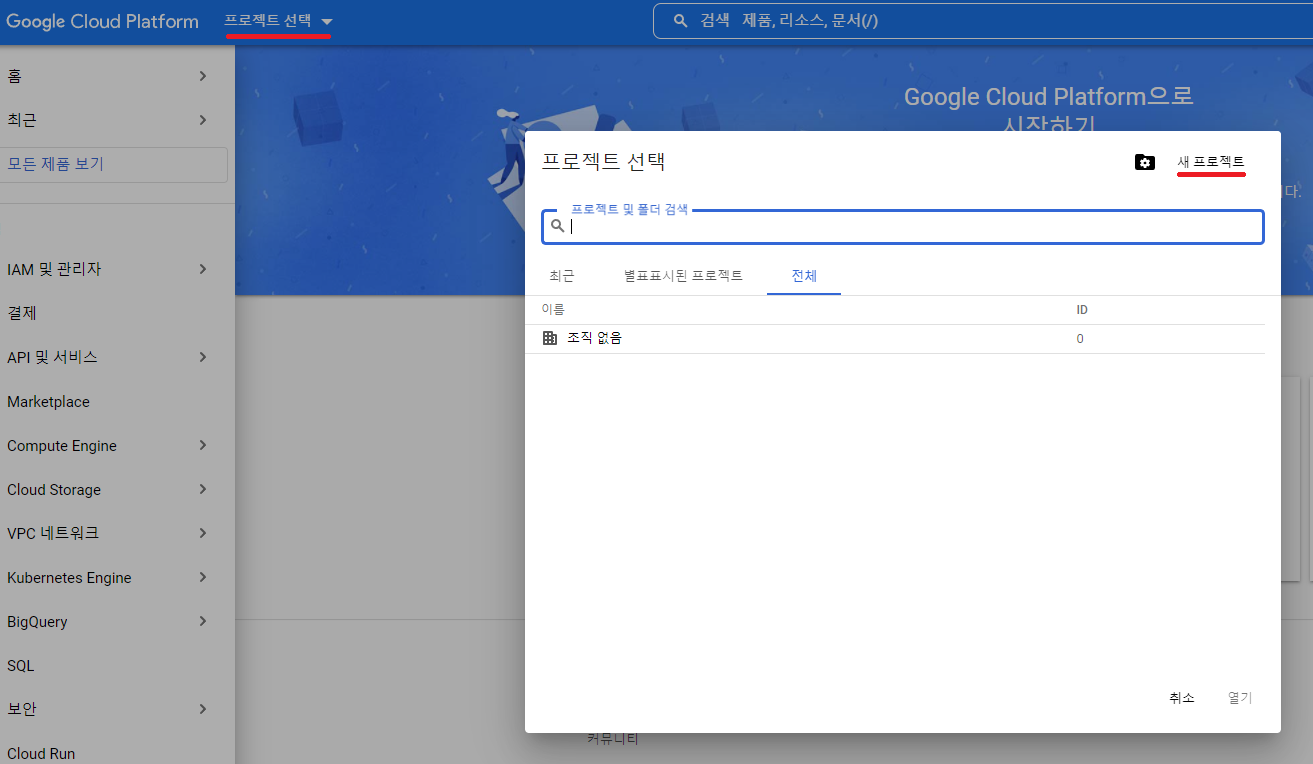The image size is (1313, 764).
Task: Open Marketplace in the sidebar
Action: coord(48,402)
